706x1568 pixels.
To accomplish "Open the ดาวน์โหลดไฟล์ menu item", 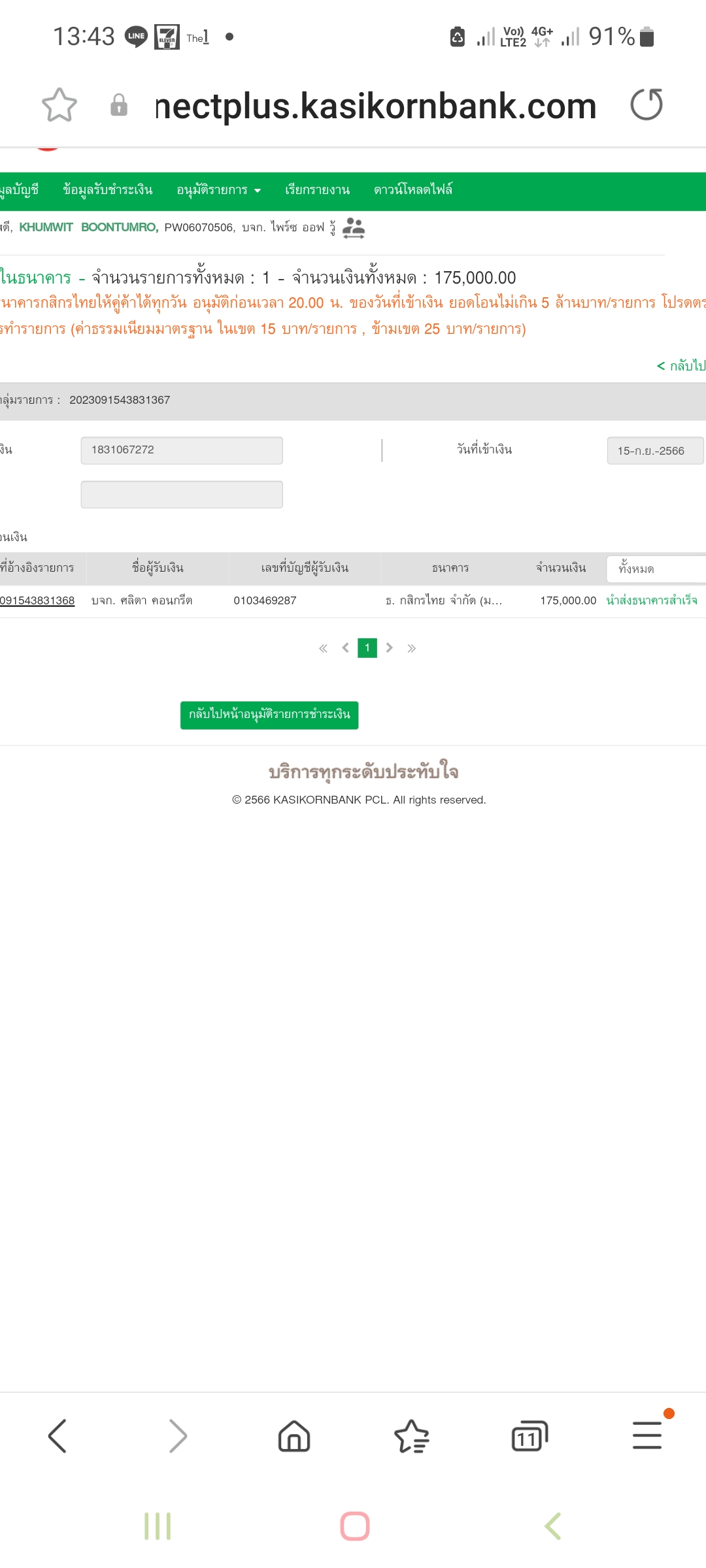I will (x=412, y=190).
